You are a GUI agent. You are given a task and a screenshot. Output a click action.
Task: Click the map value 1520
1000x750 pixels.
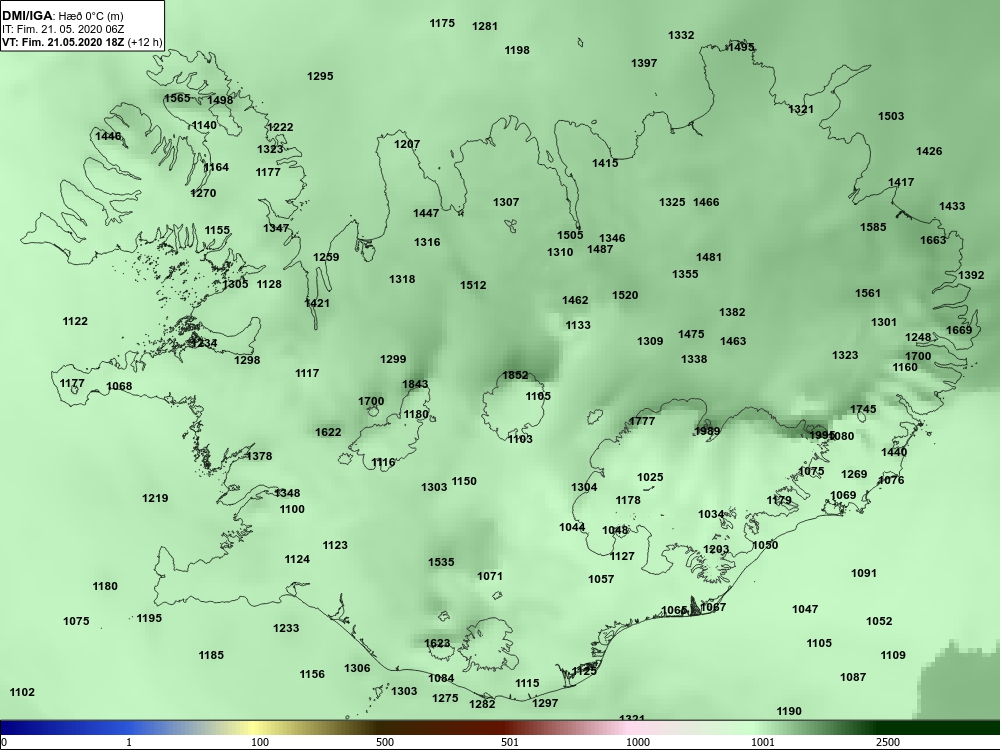[x=625, y=295]
